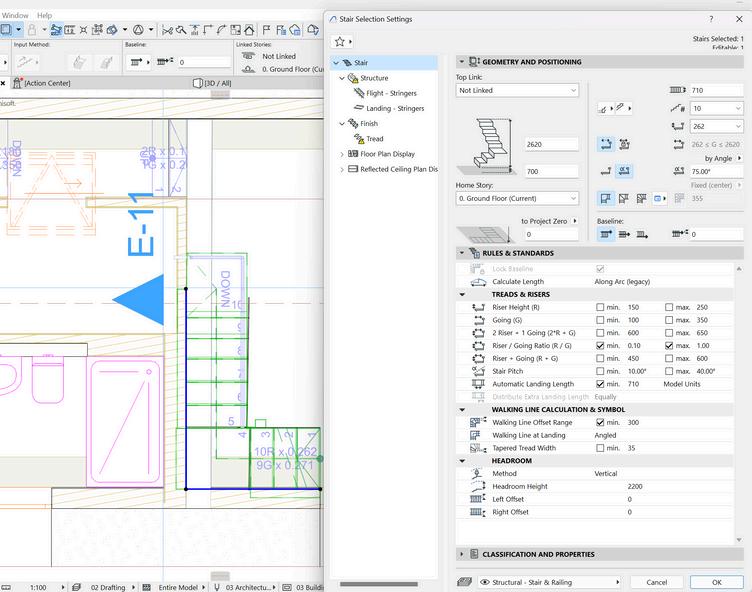Select Flight - Stringers in the tree
Viewport: 752px width, 592px height.
pyautogui.click(x=390, y=93)
